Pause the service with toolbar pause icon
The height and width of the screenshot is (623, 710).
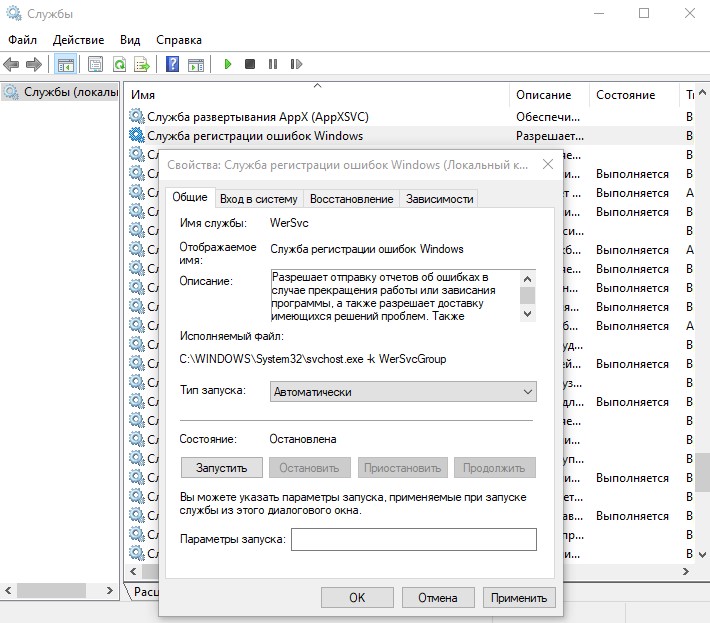tap(273, 64)
